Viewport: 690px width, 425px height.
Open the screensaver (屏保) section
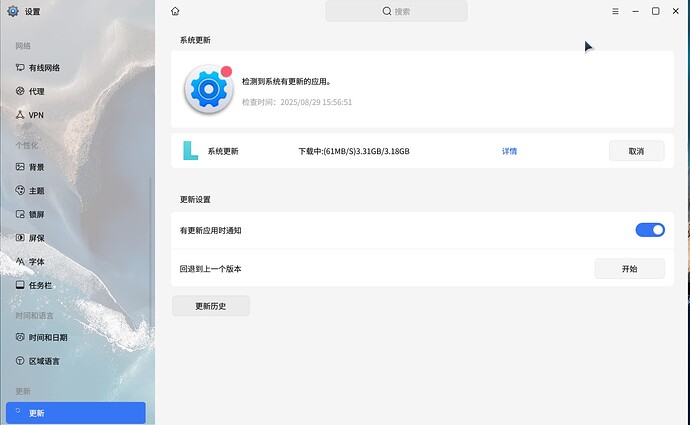coord(36,238)
